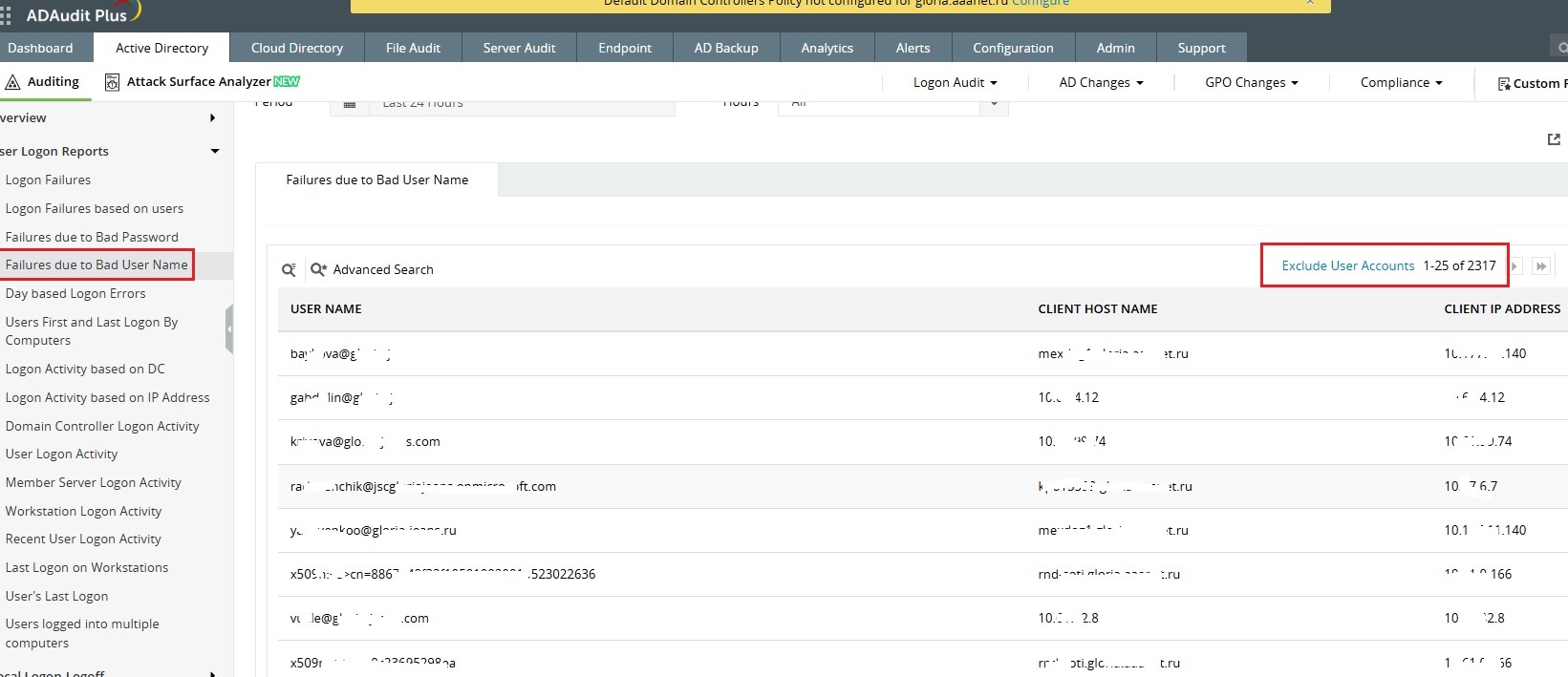Switch to the Cloud Directory tab
Viewport: 1568px width, 677px height.
[x=297, y=48]
